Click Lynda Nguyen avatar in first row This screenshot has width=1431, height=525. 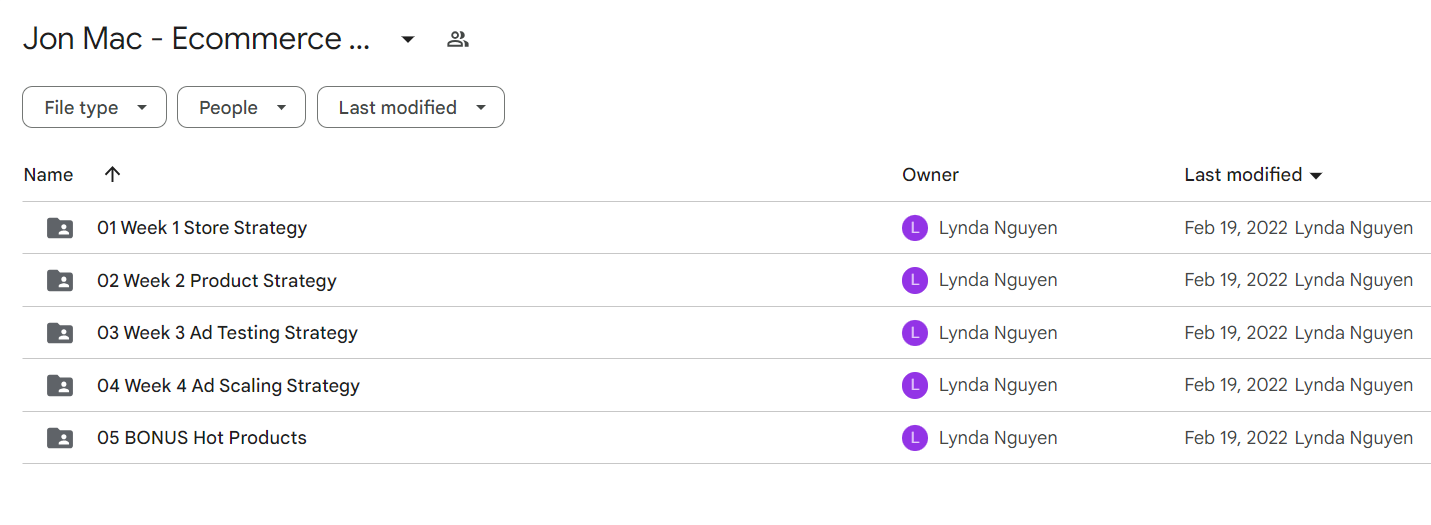click(x=915, y=228)
